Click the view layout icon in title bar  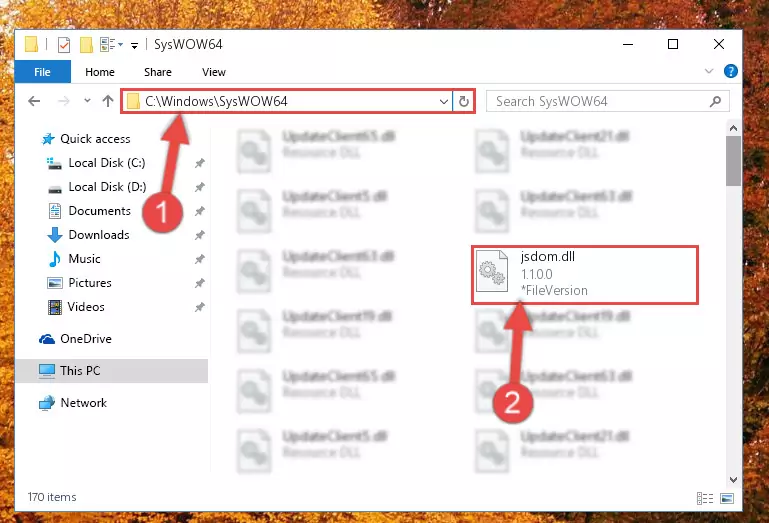(x=111, y=45)
